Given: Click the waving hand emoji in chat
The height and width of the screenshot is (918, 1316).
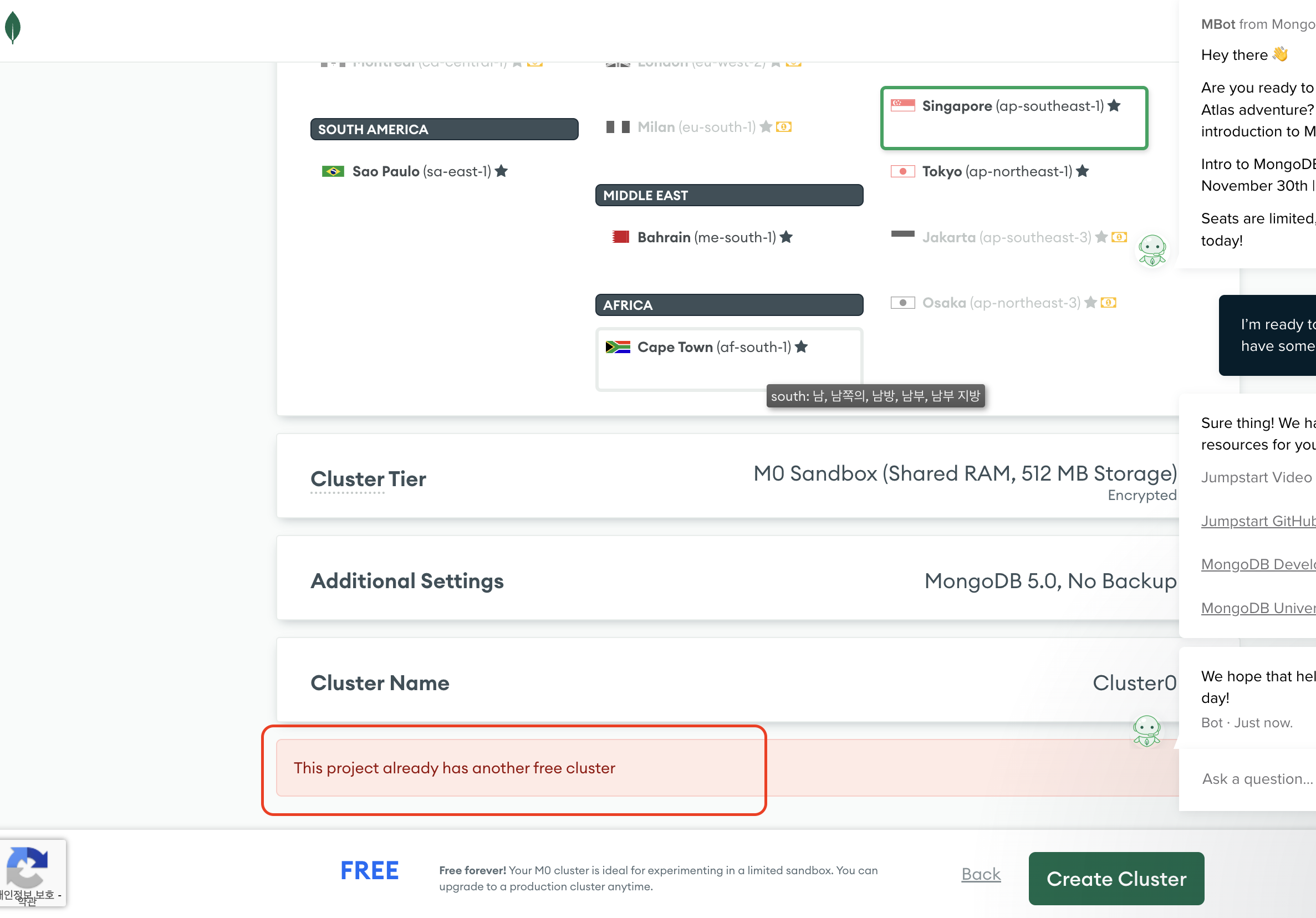Looking at the screenshot, I should click(1281, 54).
